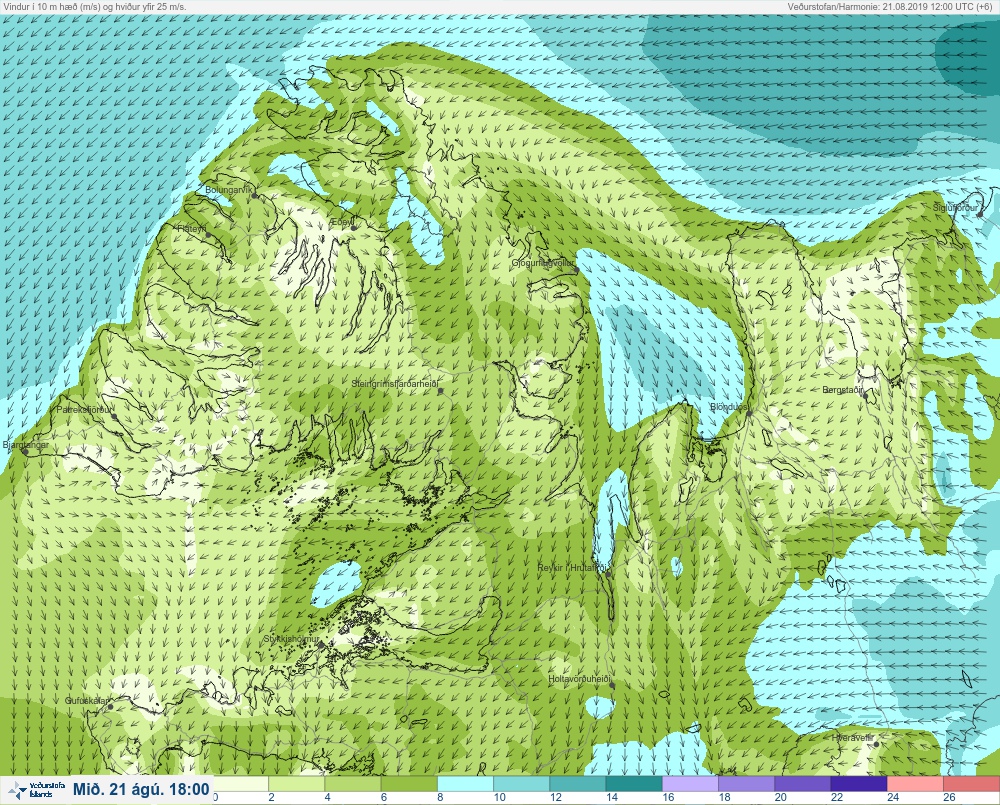Screen dimensions: 1000x805
Task: Click the forecast time Mið. 21 ágú. 18:00
Action: (x=141, y=790)
